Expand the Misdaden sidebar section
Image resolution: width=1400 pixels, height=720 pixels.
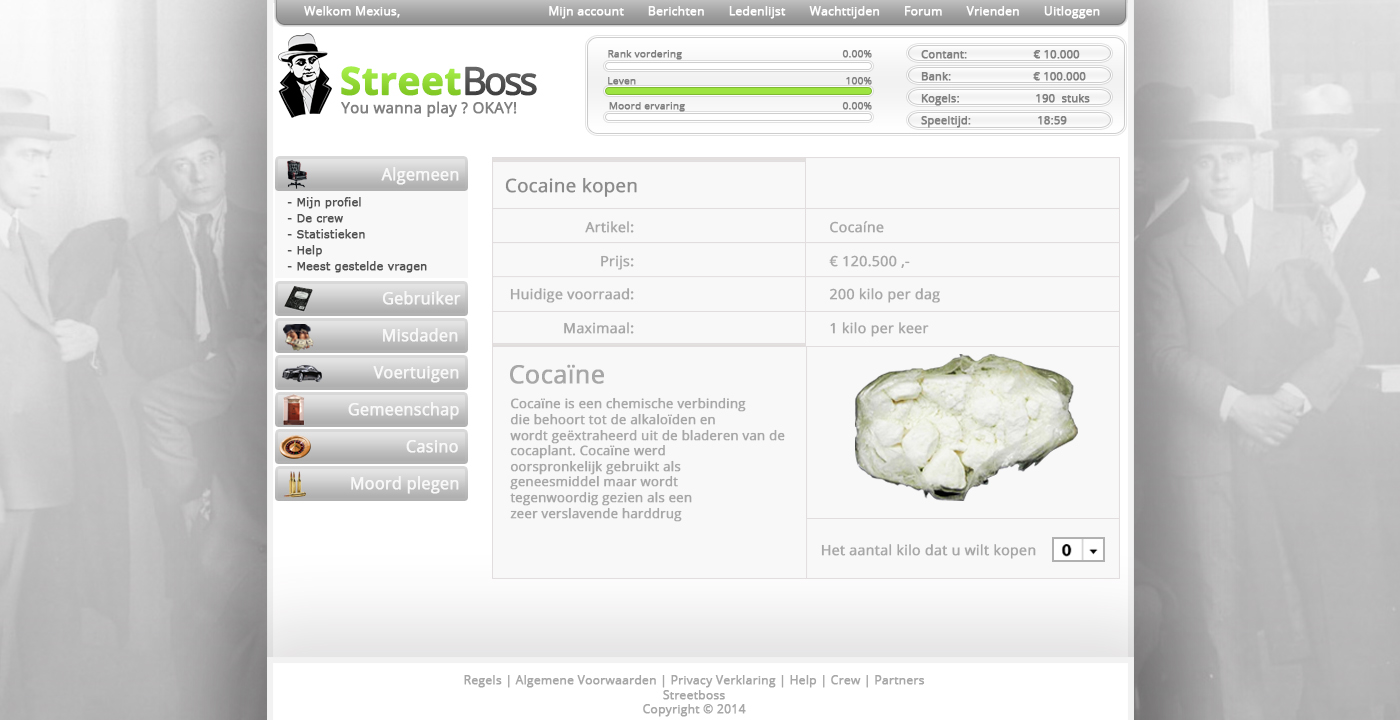tap(371, 336)
